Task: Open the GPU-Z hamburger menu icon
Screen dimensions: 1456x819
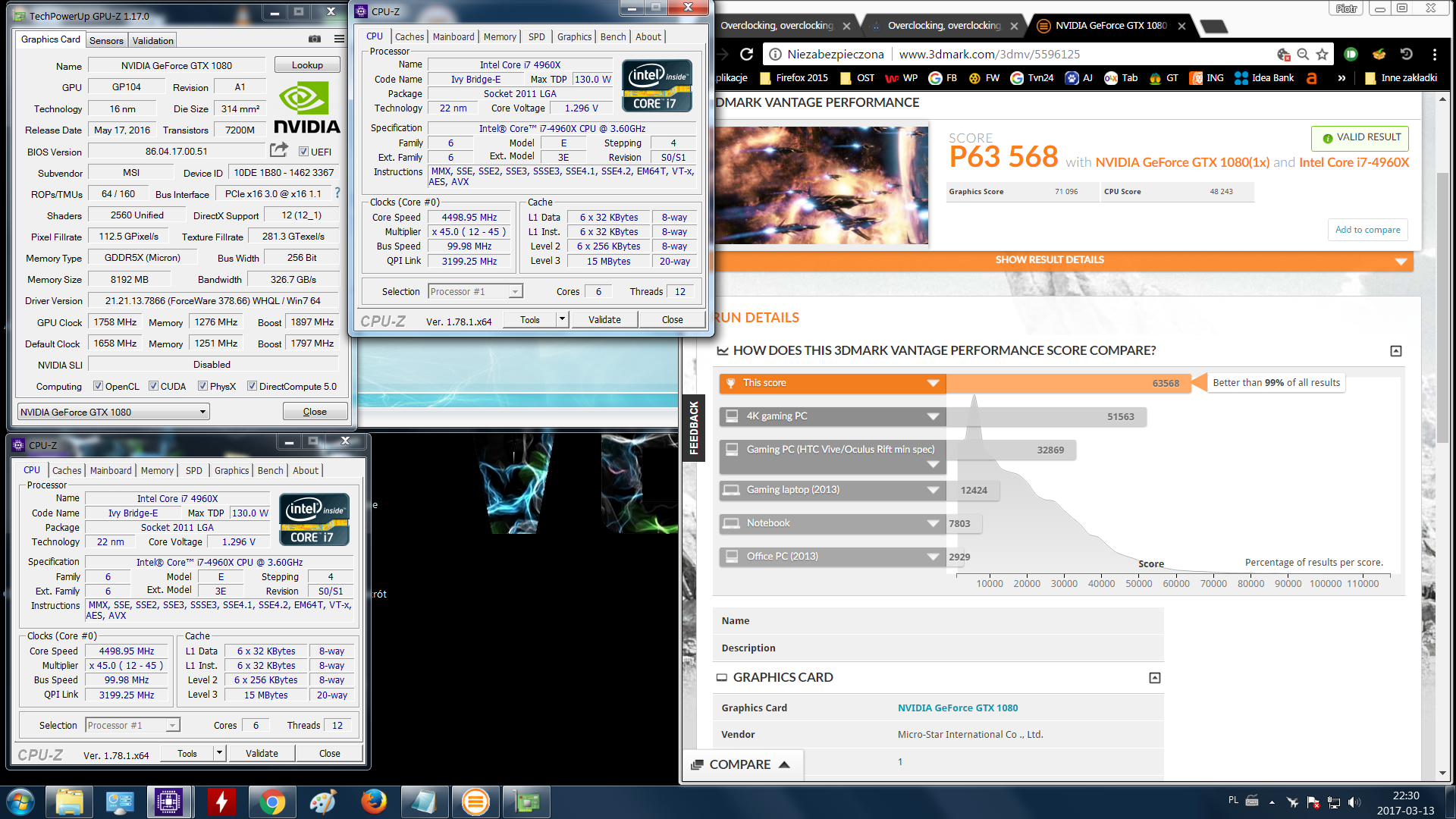Action: coord(339,39)
